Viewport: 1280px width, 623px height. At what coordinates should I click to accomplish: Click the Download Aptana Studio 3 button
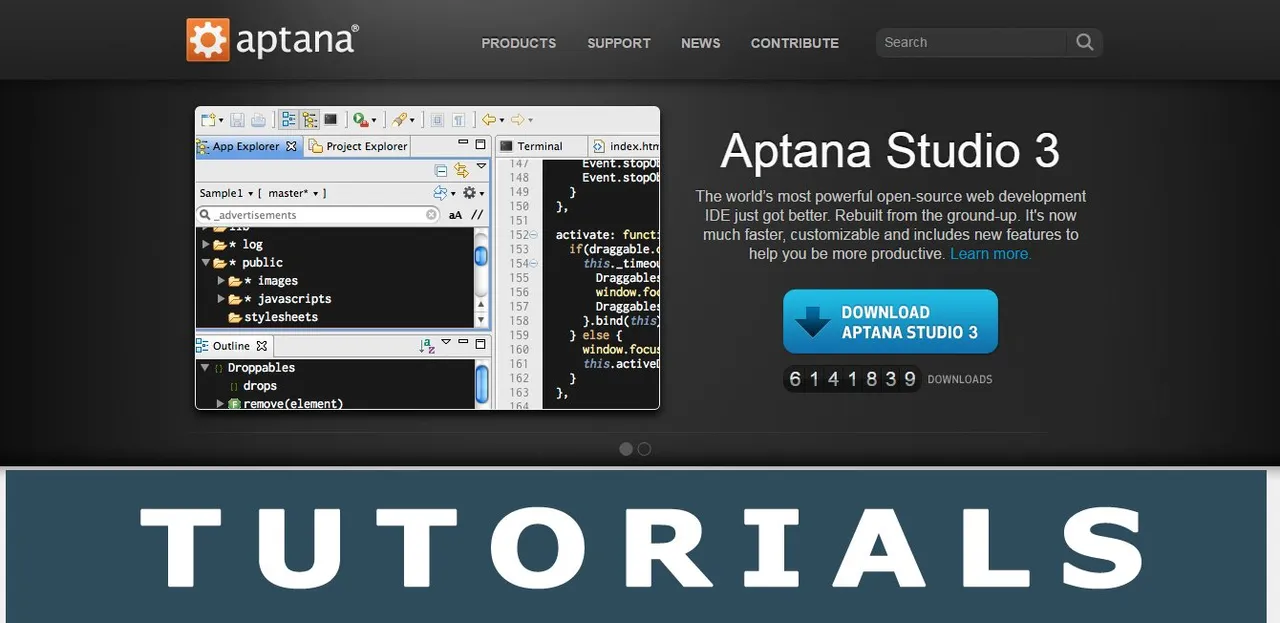point(890,322)
